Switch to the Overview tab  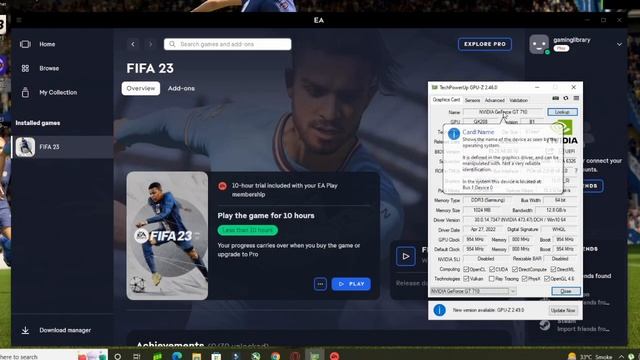(x=141, y=88)
